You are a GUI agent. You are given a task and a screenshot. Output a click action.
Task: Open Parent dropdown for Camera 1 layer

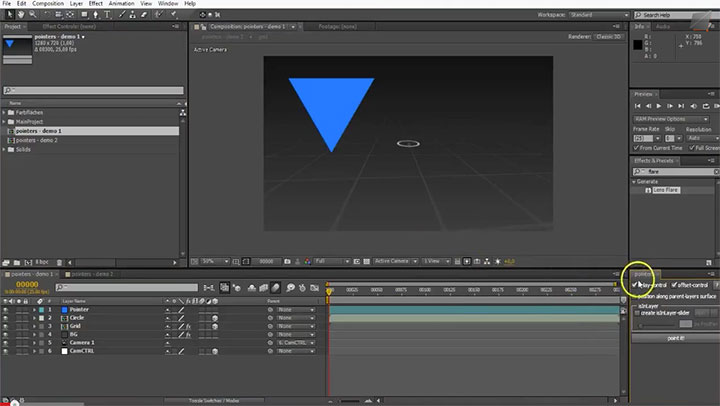(296, 343)
